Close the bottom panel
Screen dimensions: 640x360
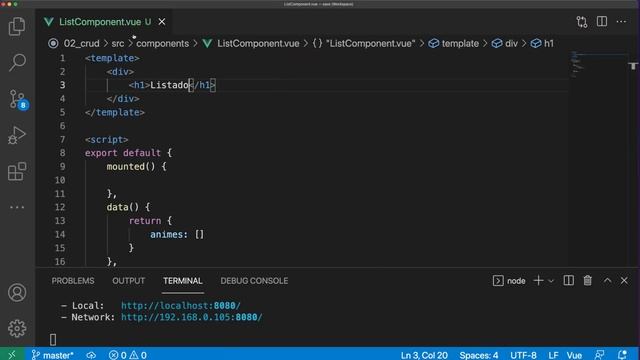point(624,280)
